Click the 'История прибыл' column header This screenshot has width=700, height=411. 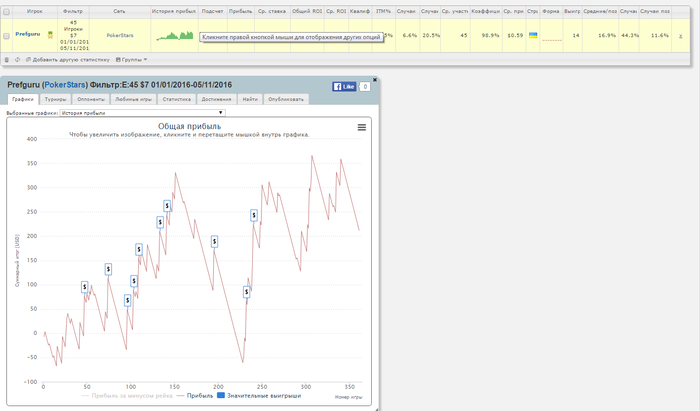click(174, 12)
